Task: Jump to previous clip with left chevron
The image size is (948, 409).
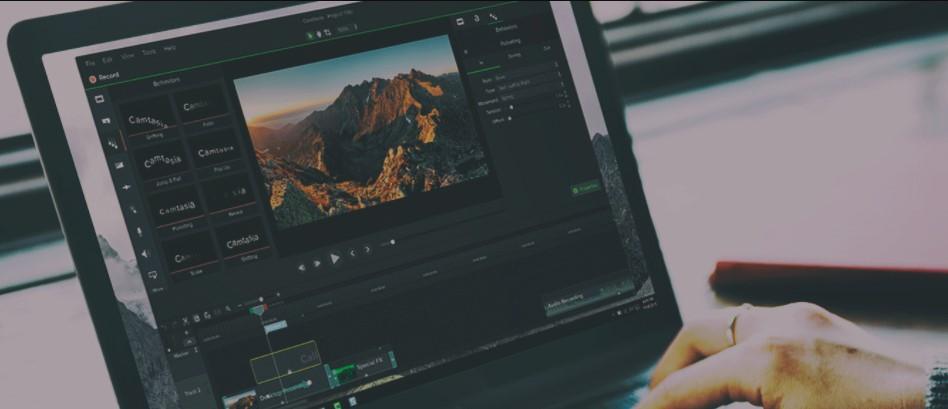Action: [352, 254]
